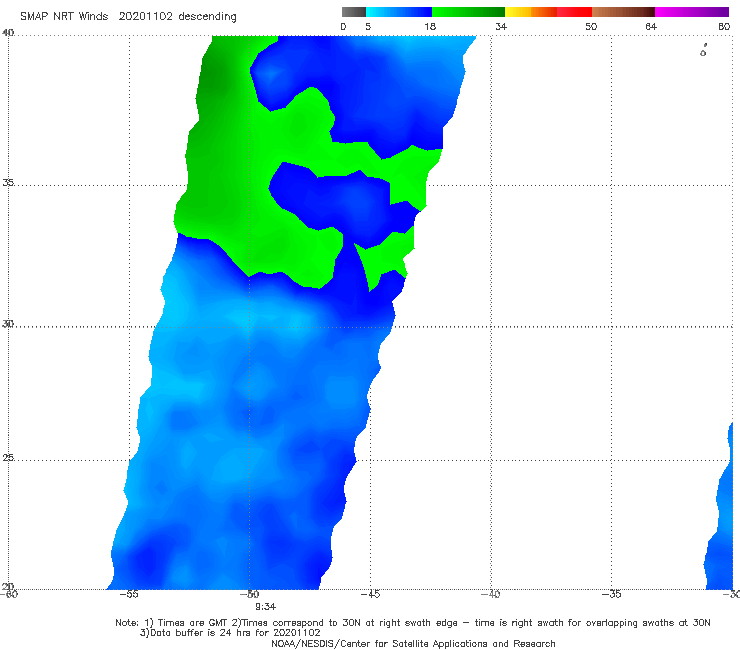The width and height of the screenshot is (740, 650).
Task: Click the colorbar label 34
Action: [x=501, y=27]
